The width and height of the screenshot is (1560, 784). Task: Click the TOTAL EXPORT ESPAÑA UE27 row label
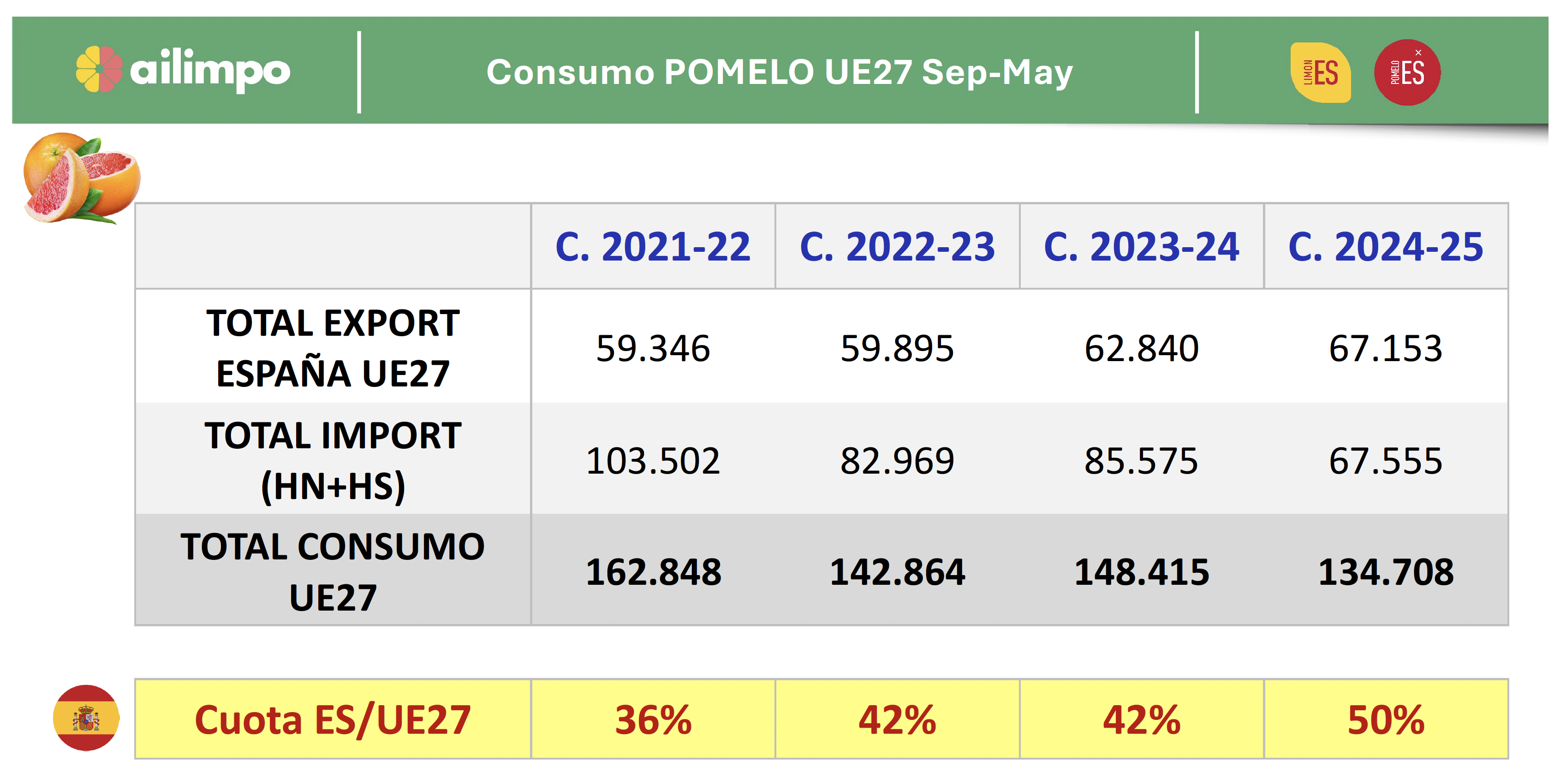(333, 348)
